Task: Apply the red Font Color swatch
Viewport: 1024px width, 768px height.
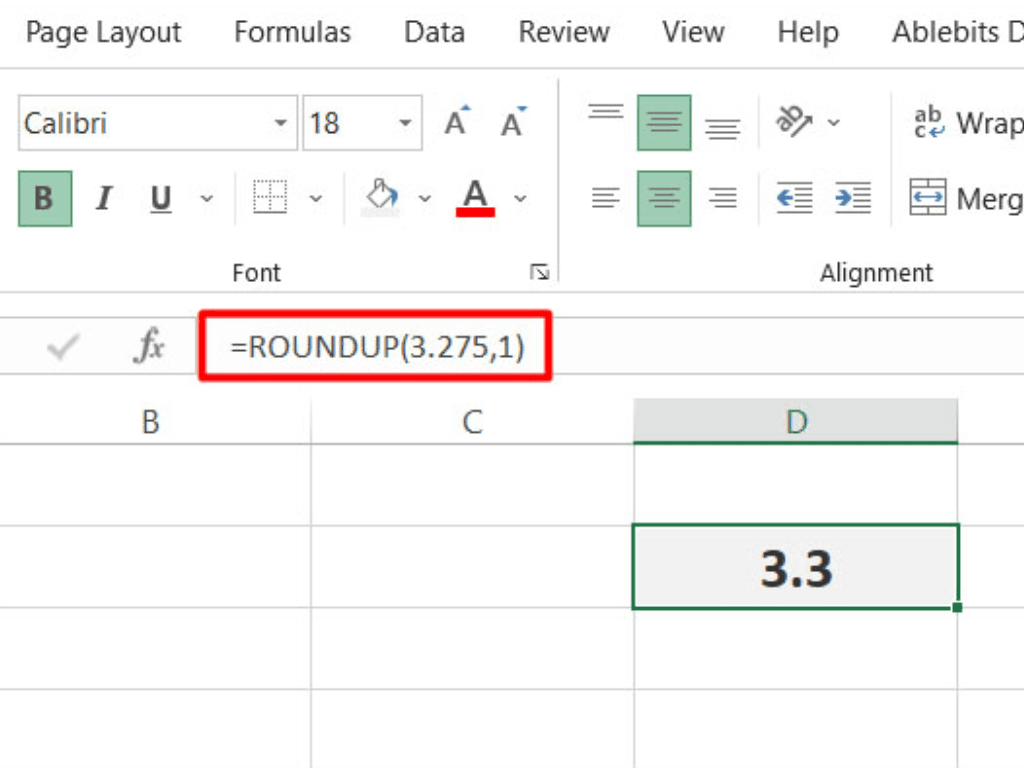Action: [476, 197]
